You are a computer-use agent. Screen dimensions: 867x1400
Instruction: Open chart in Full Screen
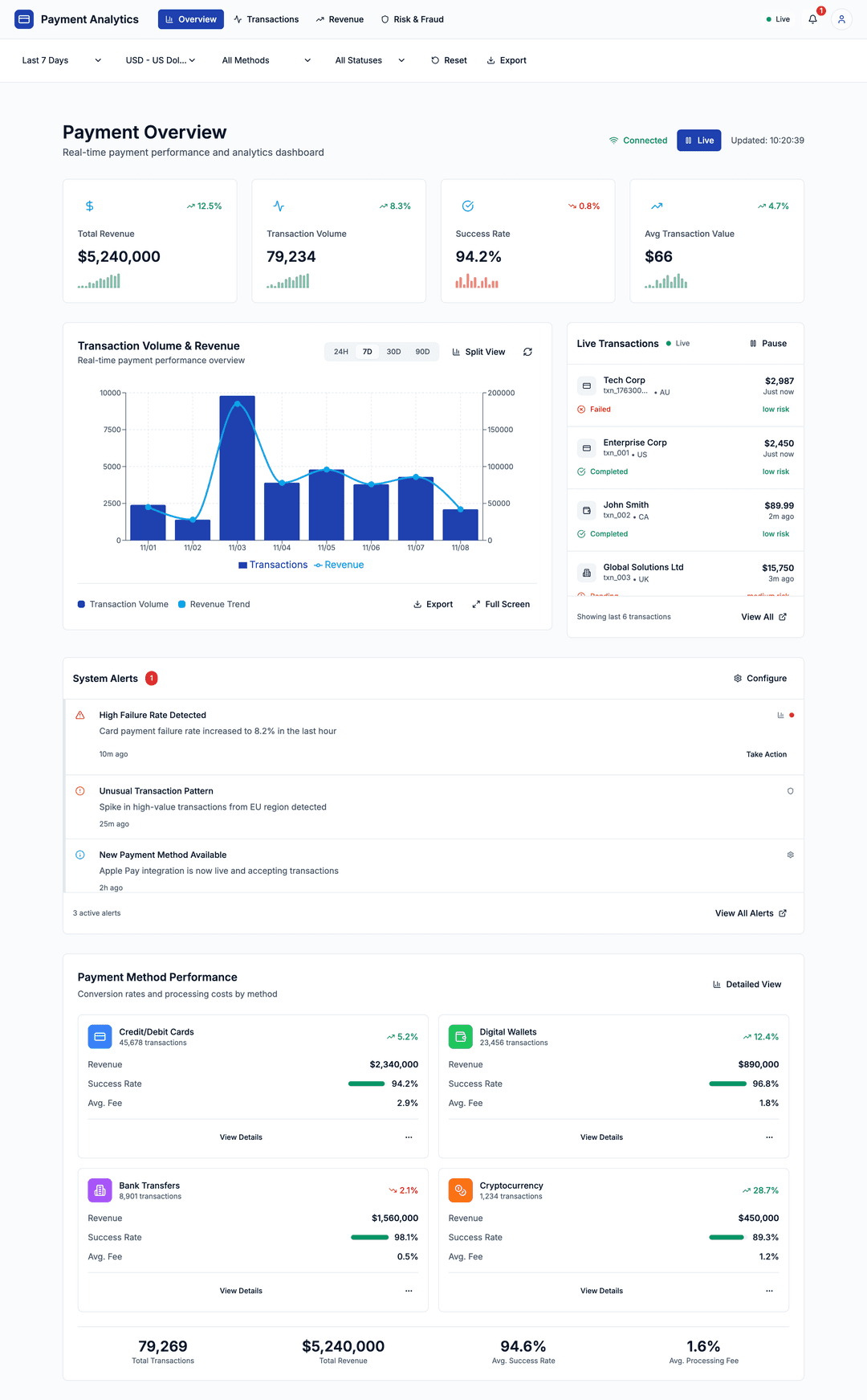tap(501, 604)
